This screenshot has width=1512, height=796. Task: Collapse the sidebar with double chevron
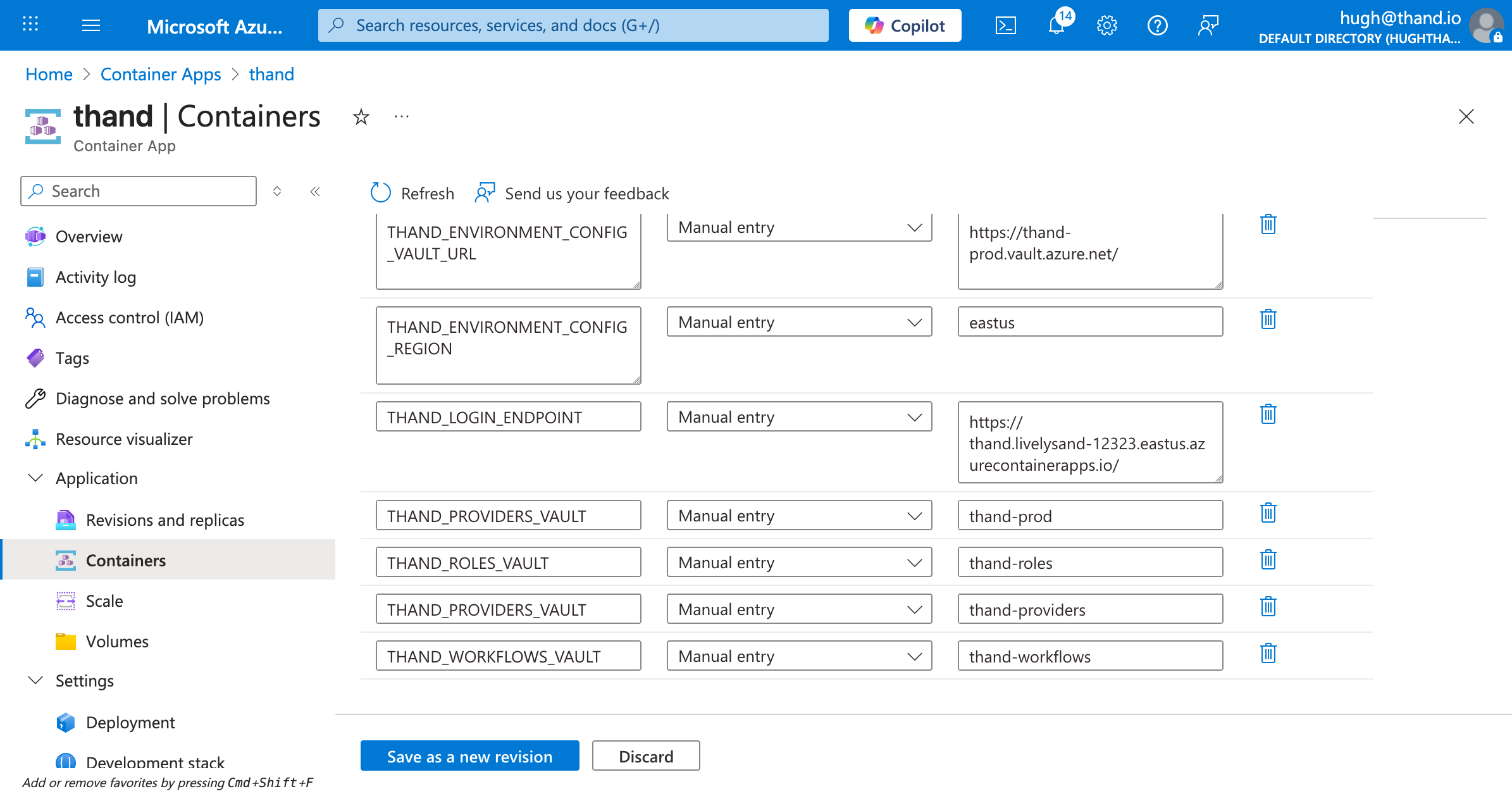pyautogui.click(x=315, y=191)
